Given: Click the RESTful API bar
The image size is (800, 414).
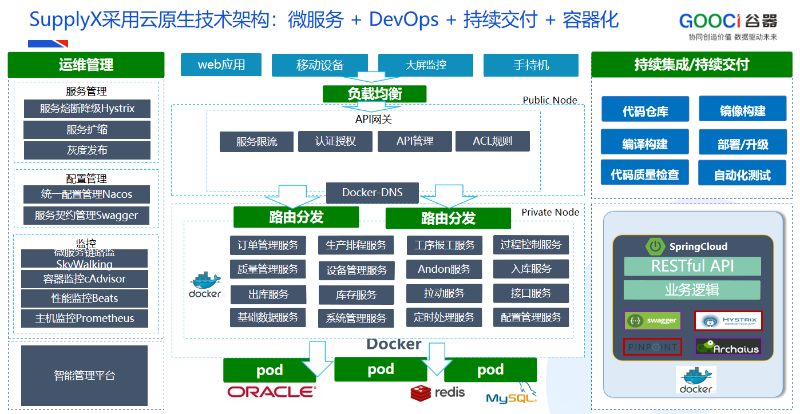Looking at the screenshot, I should pos(691,267).
